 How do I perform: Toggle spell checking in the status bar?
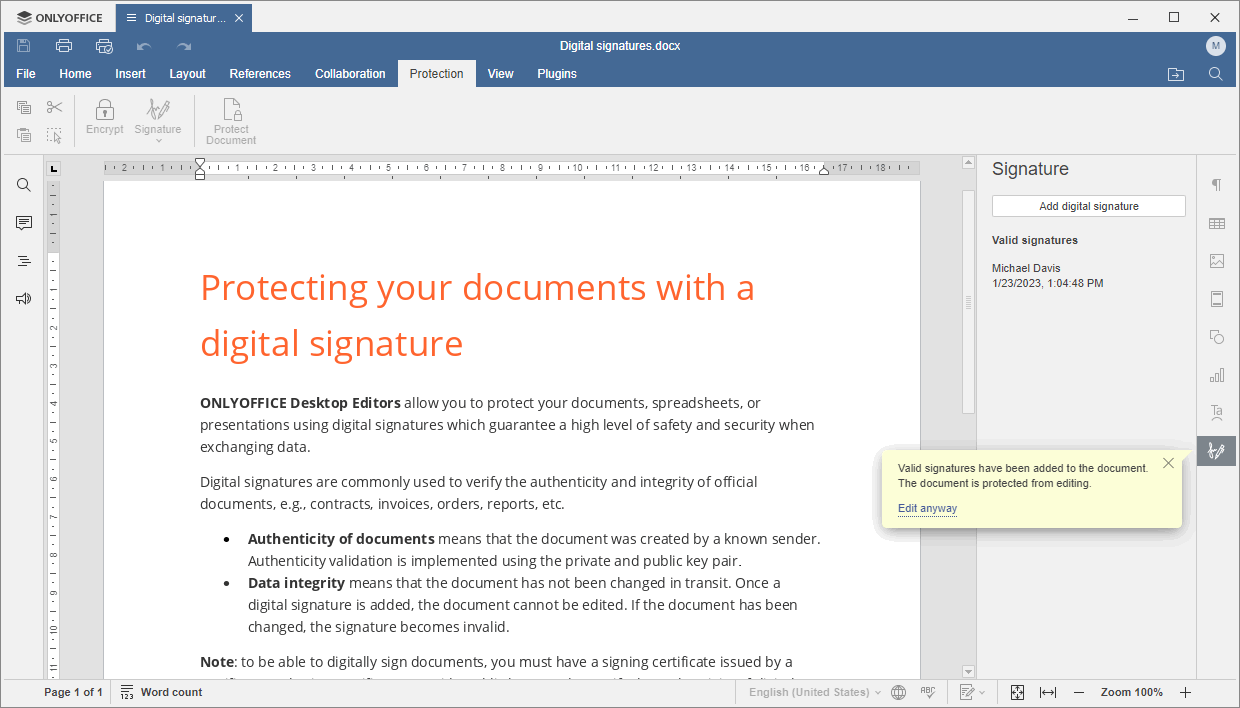pyautogui.click(x=928, y=692)
